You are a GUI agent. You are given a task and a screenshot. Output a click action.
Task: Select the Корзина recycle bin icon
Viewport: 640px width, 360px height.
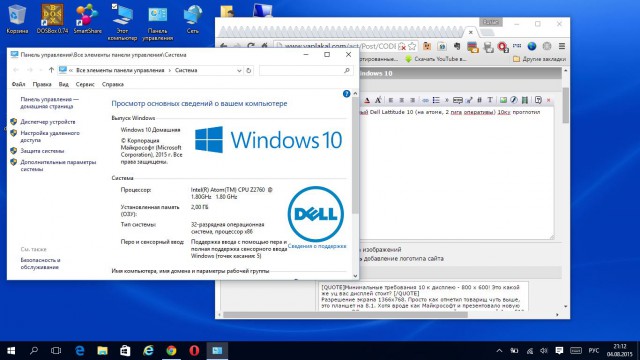(17, 19)
